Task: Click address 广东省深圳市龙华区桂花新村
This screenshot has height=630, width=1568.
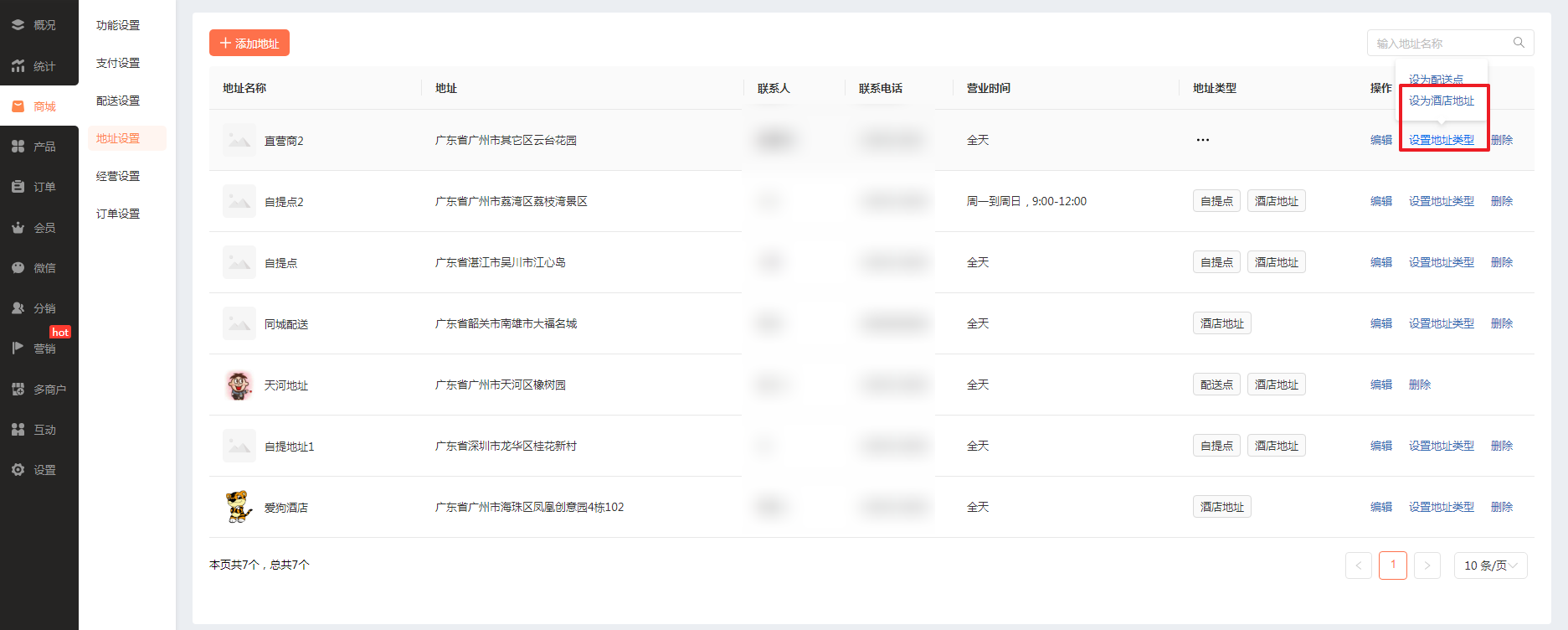Action: click(x=506, y=446)
